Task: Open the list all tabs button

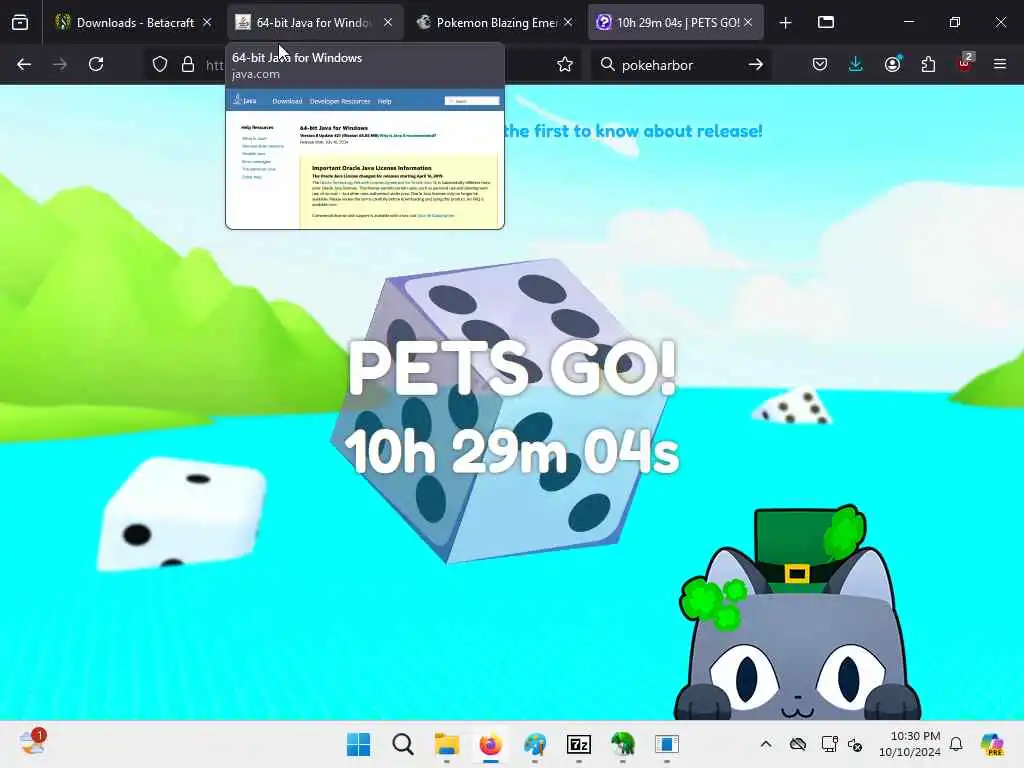Action: click(x=826, y=22)
